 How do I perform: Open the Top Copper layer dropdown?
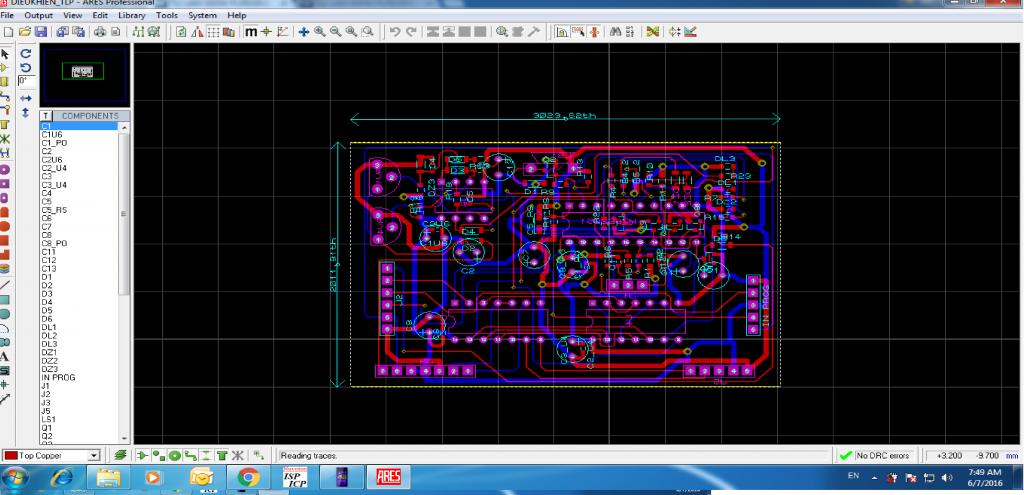pos(95,456)
